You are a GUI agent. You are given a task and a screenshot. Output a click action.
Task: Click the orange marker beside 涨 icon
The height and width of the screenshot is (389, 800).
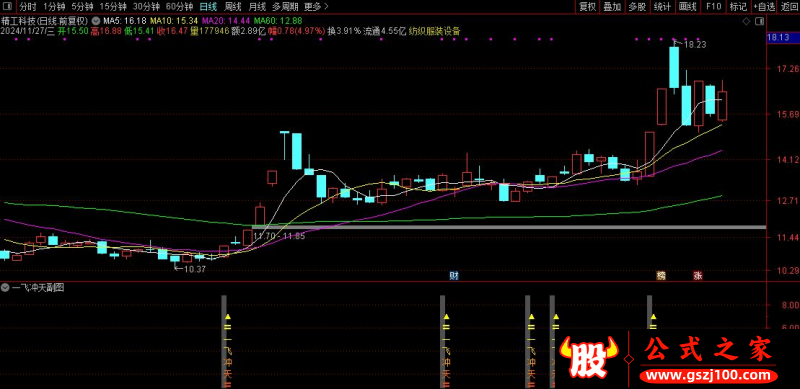click(661, 276)
